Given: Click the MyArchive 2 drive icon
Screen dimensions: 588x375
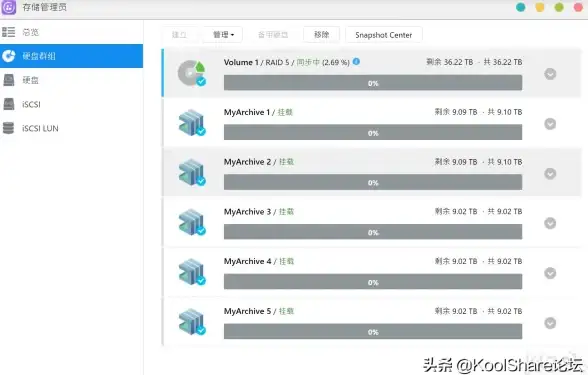Looking at the screenshot, I should 192,172.
